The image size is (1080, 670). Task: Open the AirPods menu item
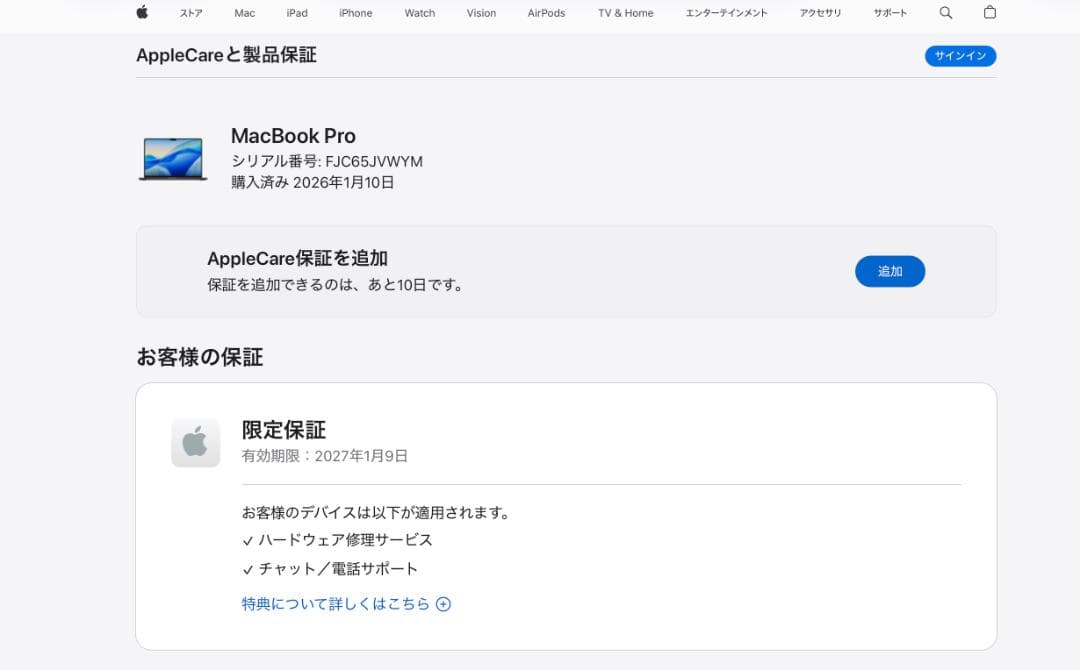545,13
